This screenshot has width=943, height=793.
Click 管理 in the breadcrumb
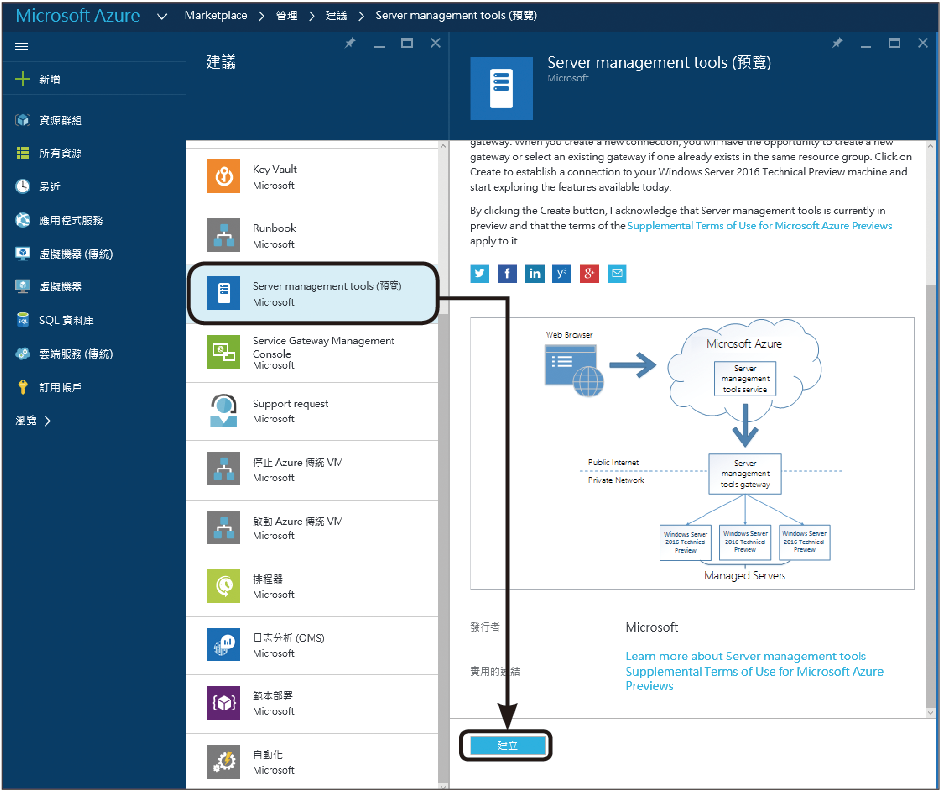pos(287,16)
